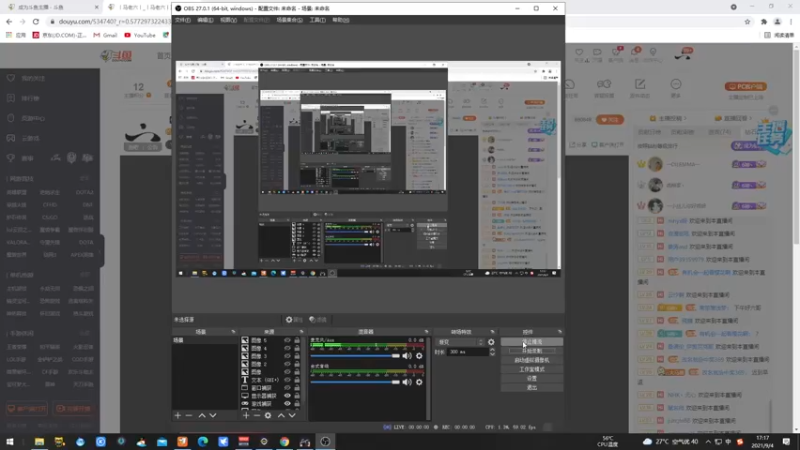800x450 pixels.
Task: Click the transition duration input field
Action: point(467,352)
